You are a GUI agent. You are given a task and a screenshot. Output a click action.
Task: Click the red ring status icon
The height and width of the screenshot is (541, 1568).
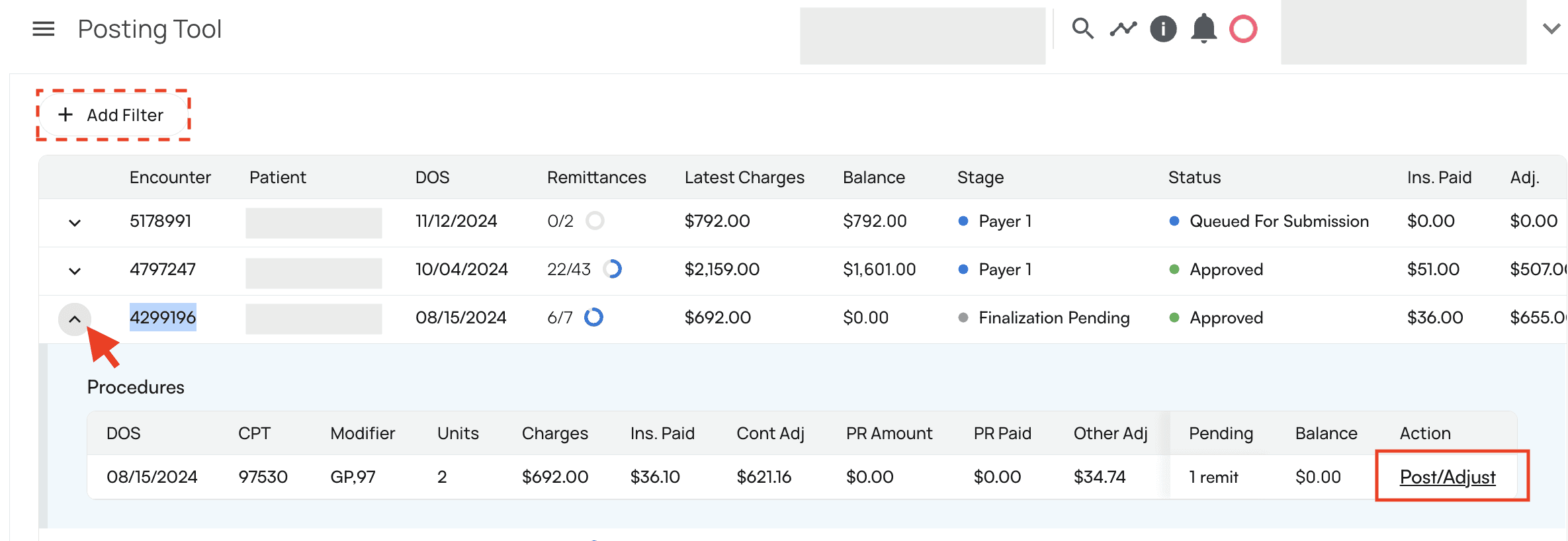tap(1243, 29)
